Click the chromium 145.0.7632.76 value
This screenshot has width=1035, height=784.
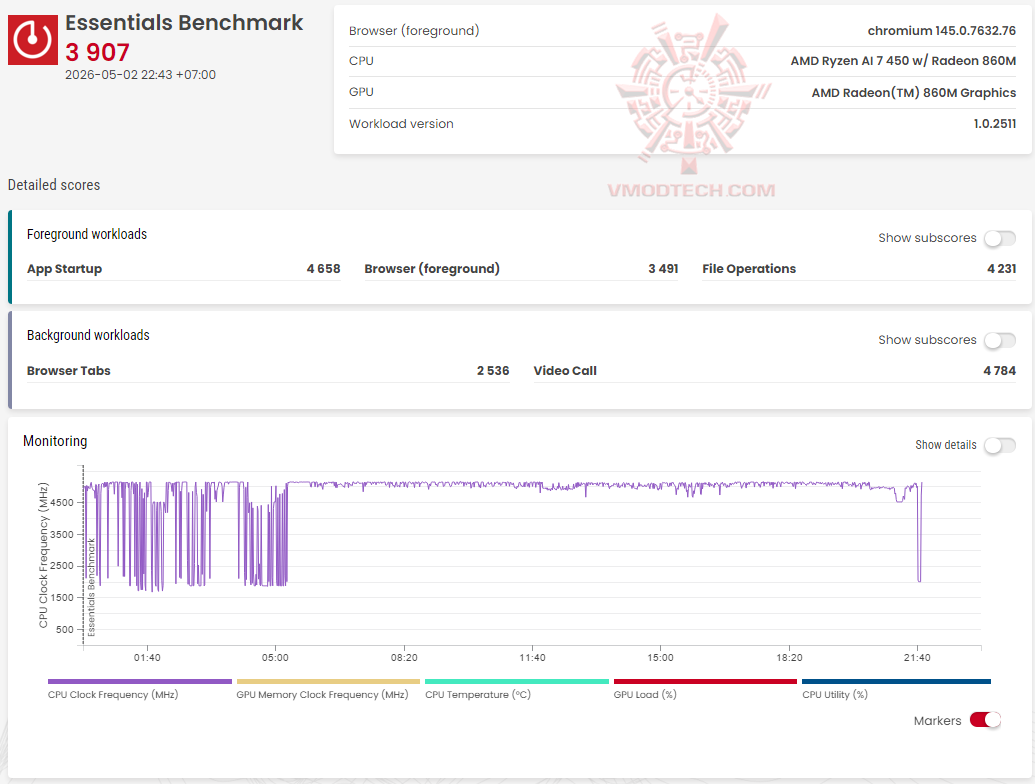[x=941, y=31]
